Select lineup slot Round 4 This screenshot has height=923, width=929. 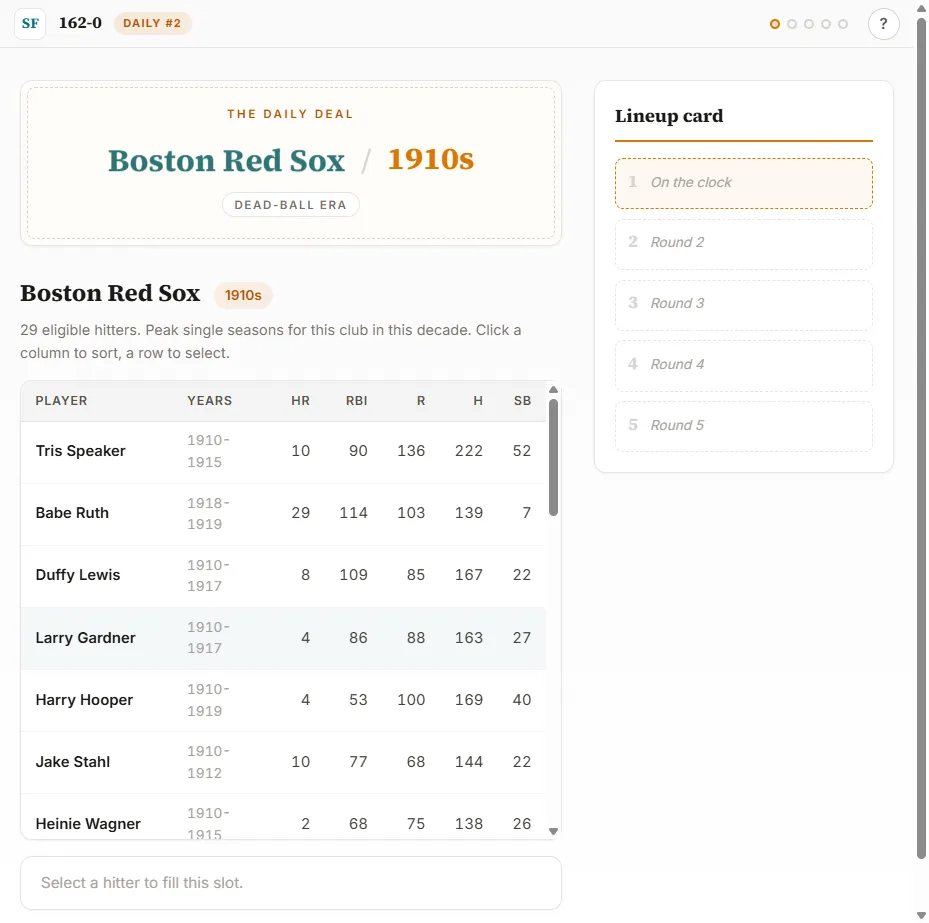[x=744, y=366]
